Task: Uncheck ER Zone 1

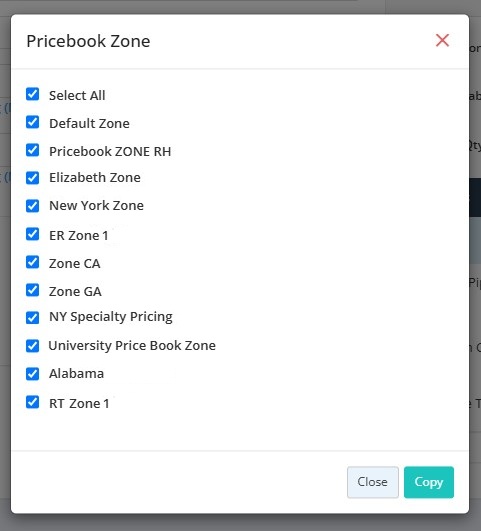Action: (33, 234)
